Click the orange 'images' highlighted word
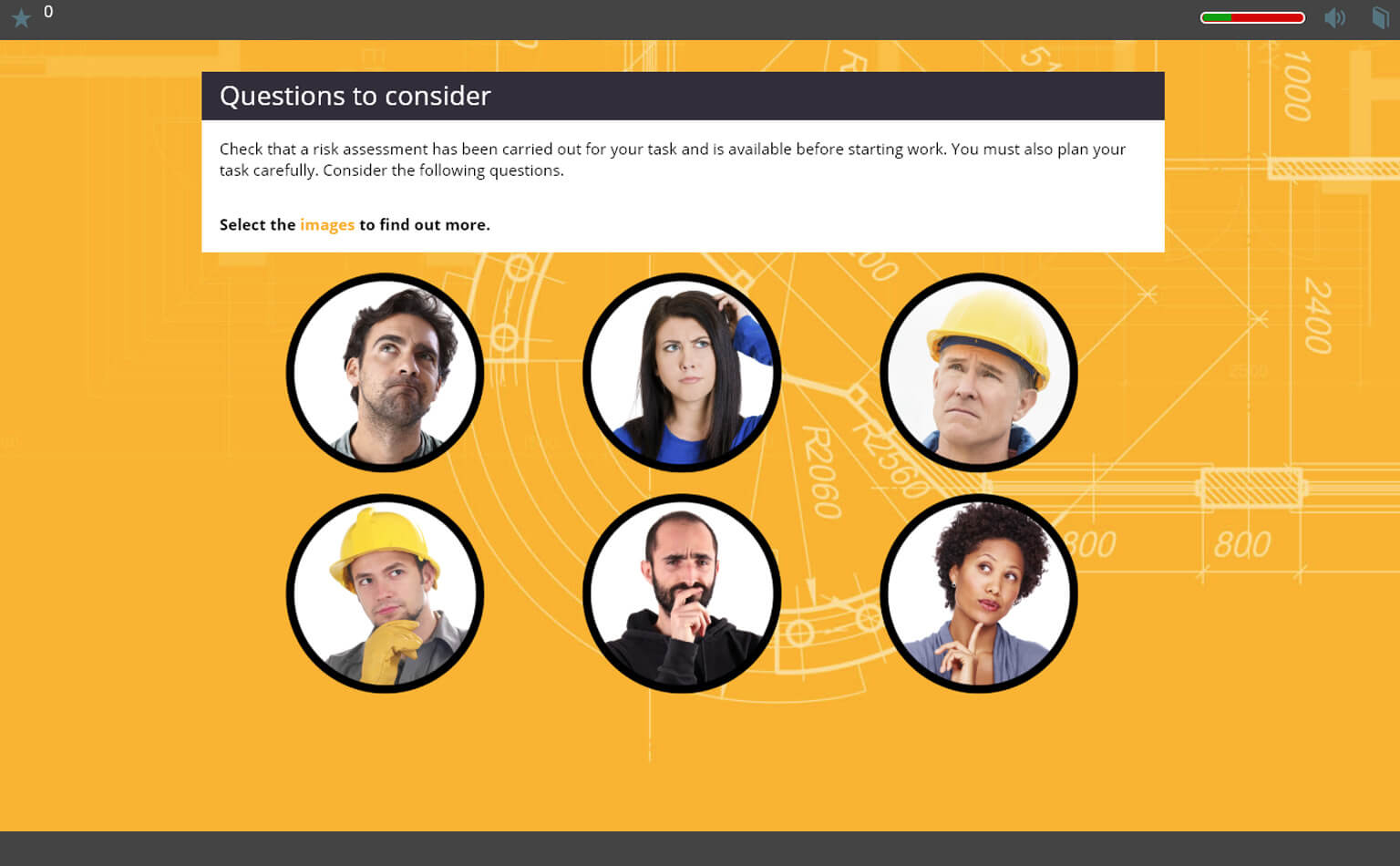Viewport: 1400px width, 866px height. [327, 224]
